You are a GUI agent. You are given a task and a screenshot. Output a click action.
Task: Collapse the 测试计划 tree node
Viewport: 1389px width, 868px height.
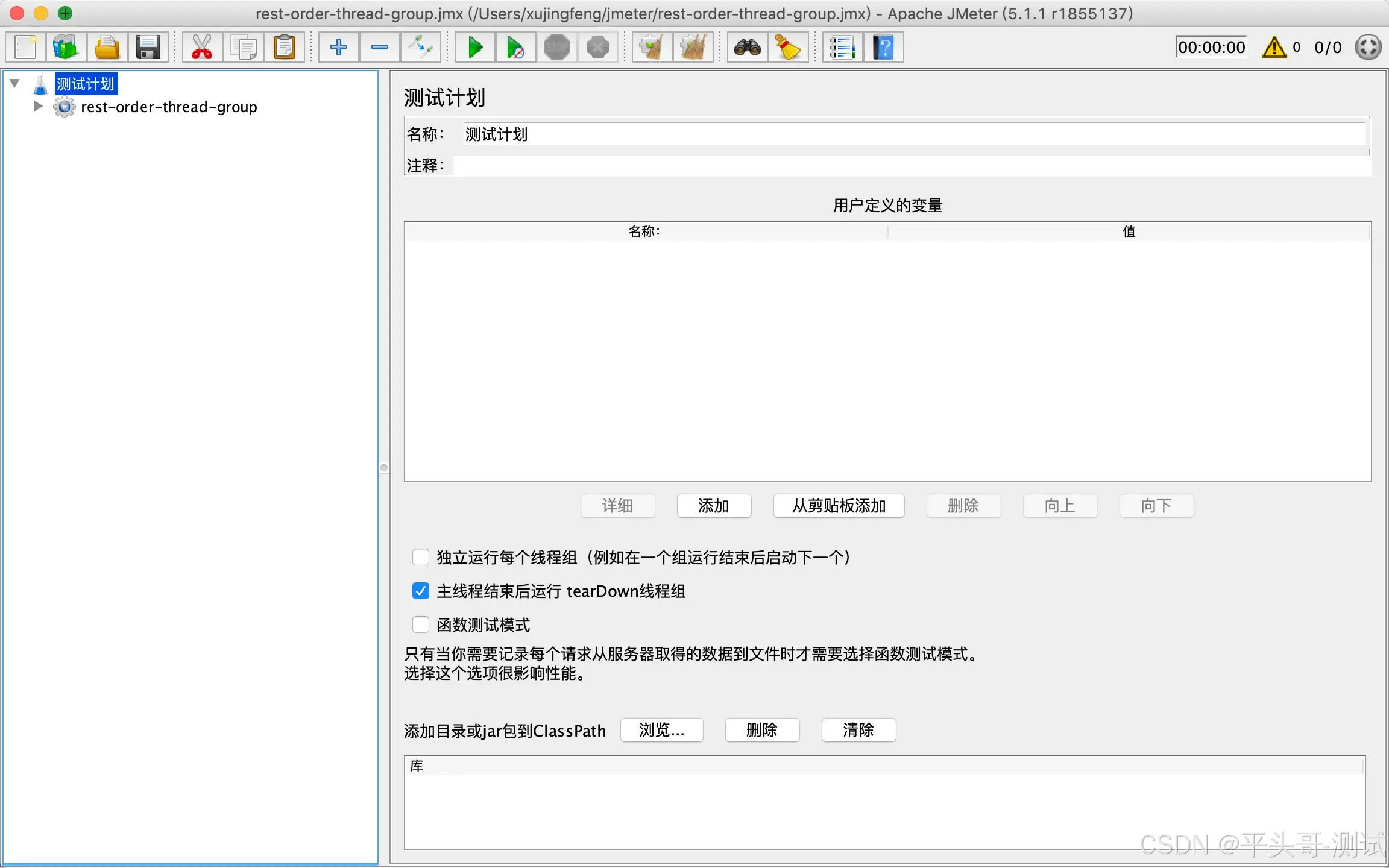(x=14, y=83)
